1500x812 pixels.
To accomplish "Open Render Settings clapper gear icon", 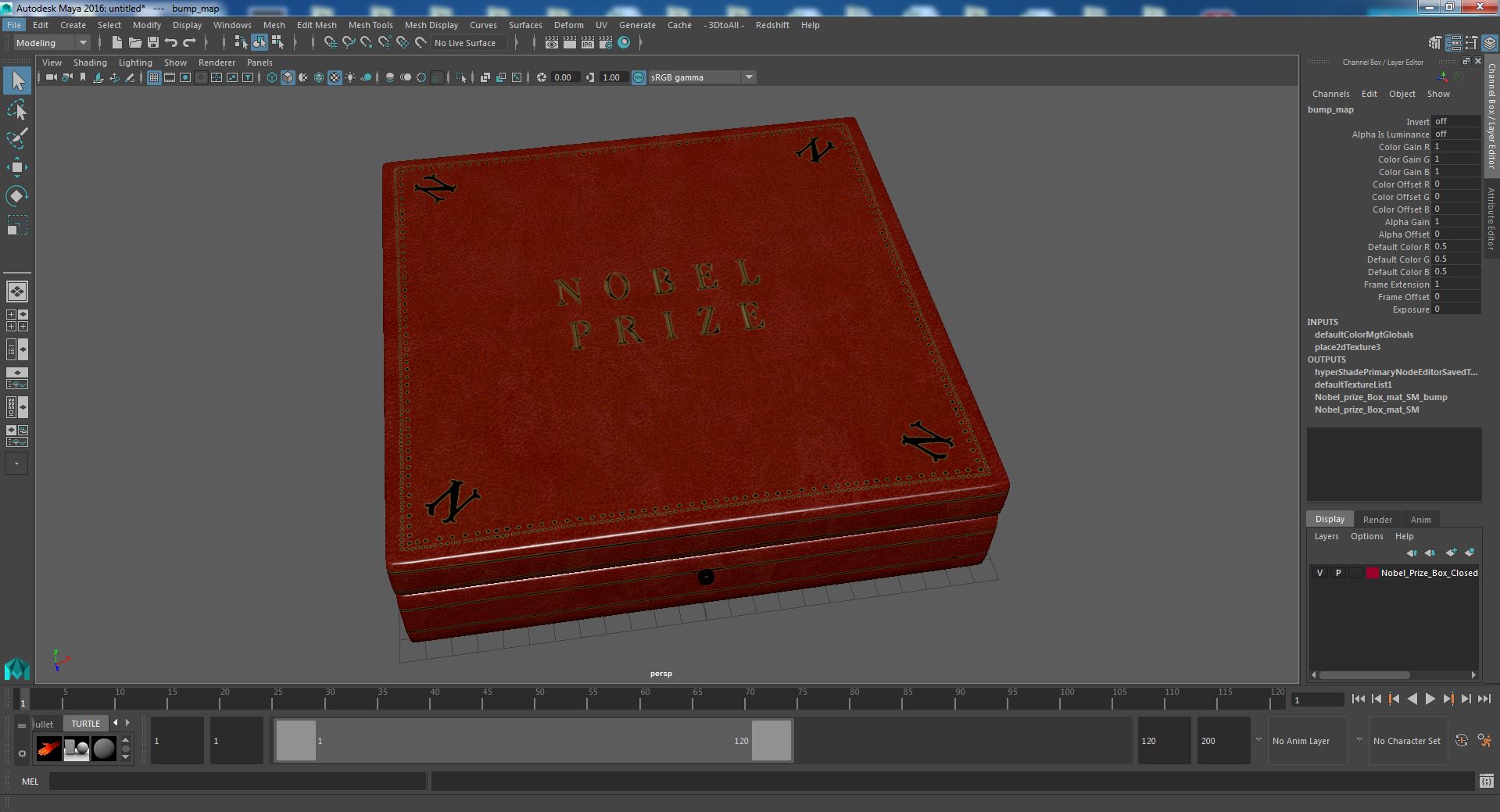I will click(x=605, y=43).
